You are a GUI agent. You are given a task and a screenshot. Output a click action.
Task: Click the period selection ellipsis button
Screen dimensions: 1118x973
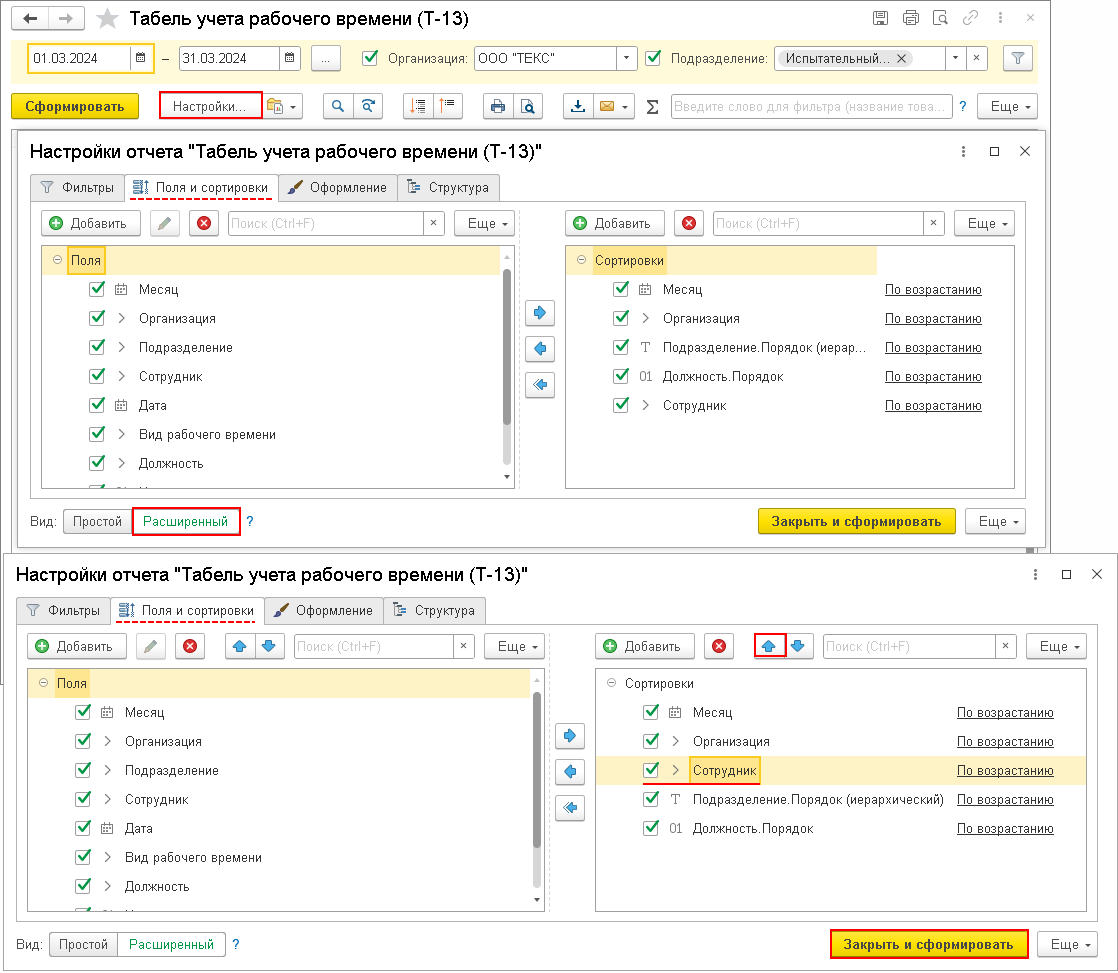coord(326,58)
